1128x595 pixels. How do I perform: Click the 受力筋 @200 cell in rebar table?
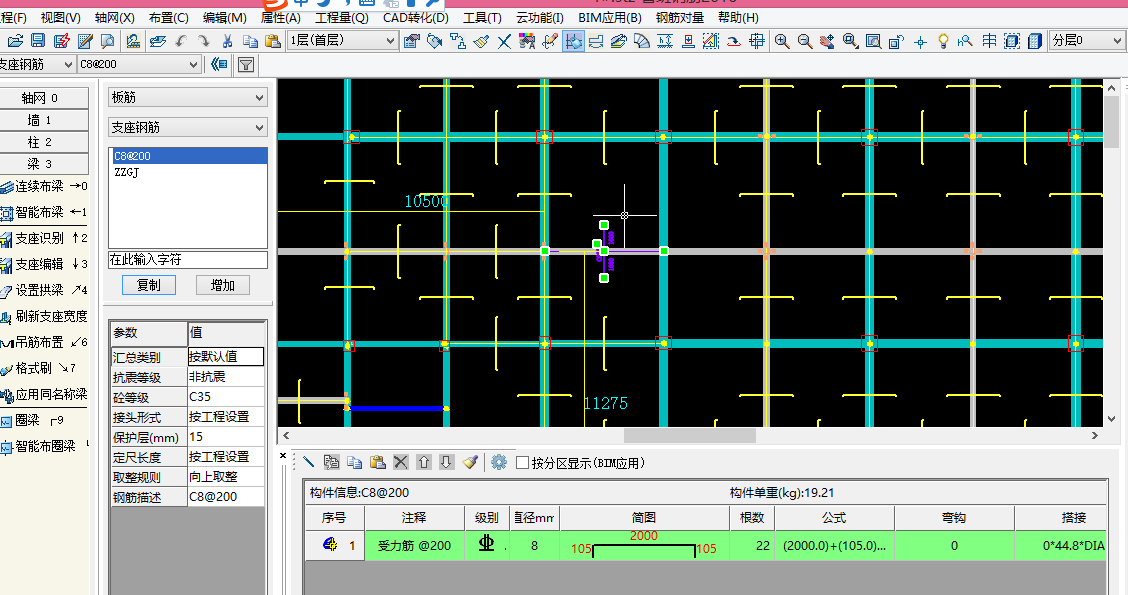click(x=414, y=545)
